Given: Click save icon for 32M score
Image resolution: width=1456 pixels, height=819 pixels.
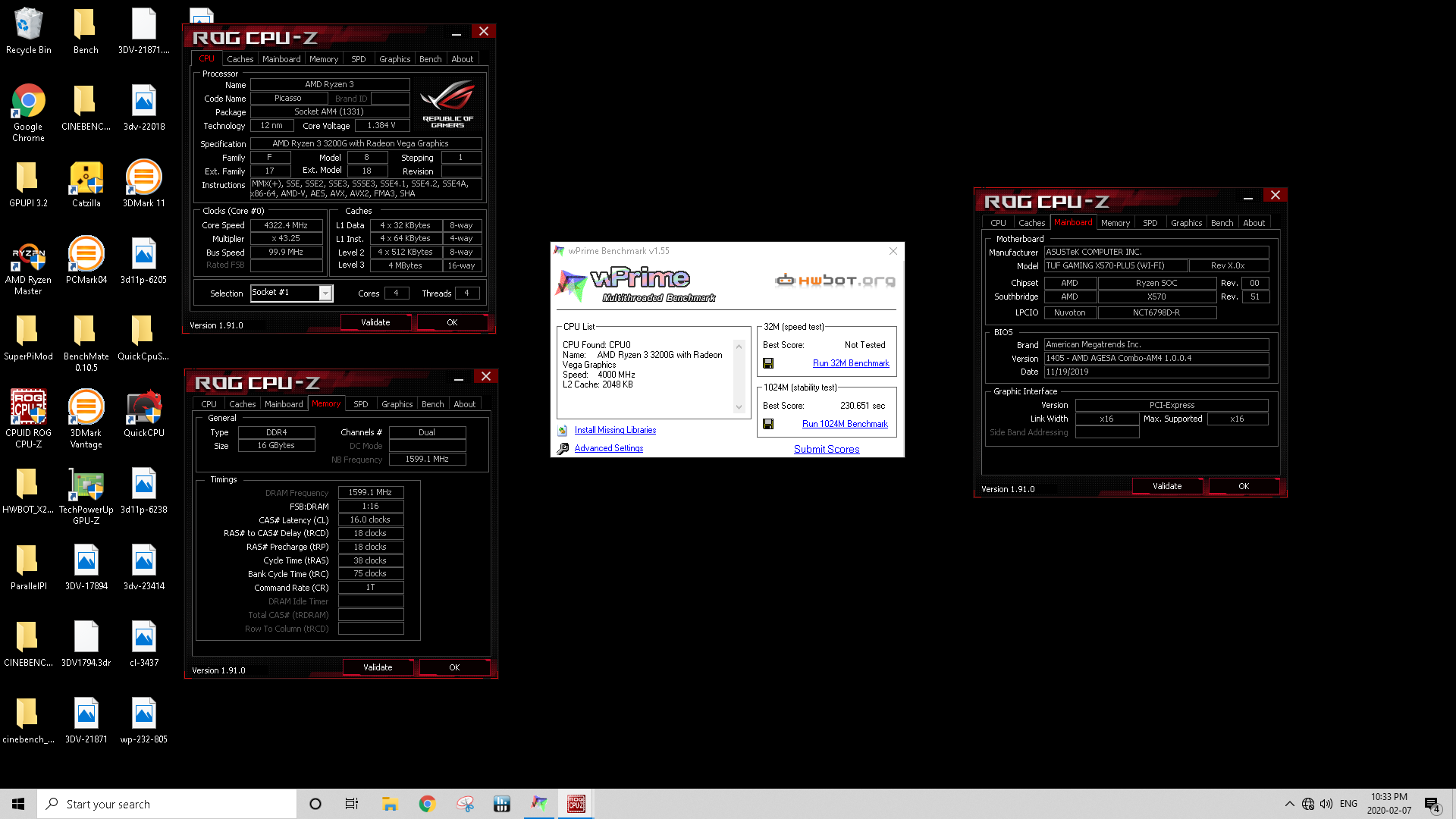Looking at the screenshot, I should pos(768,363).
